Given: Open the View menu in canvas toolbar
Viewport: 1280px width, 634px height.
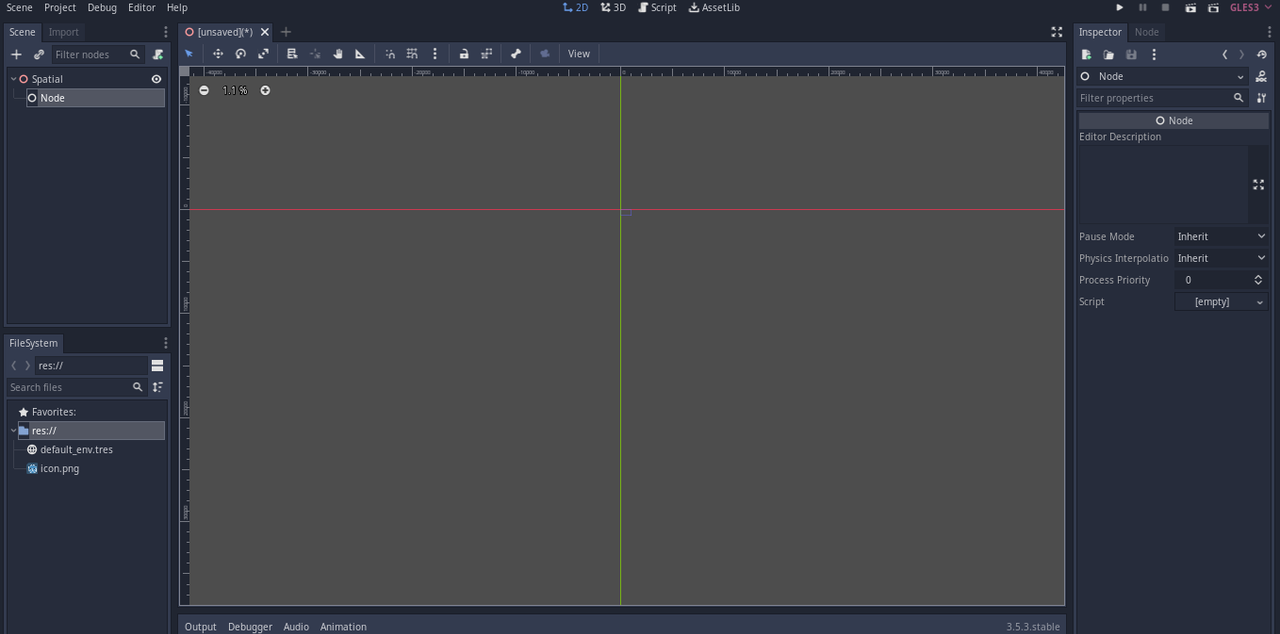Looking at the screenshot, I should coord(579,54).
